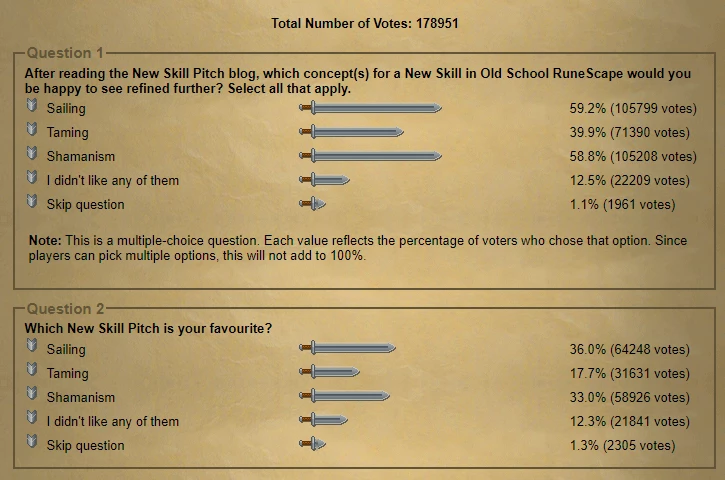Viewport: 725px width, 480px height.
Task: Click the shield icon beside Shamanism in Question 2
Action: point(32,394)
